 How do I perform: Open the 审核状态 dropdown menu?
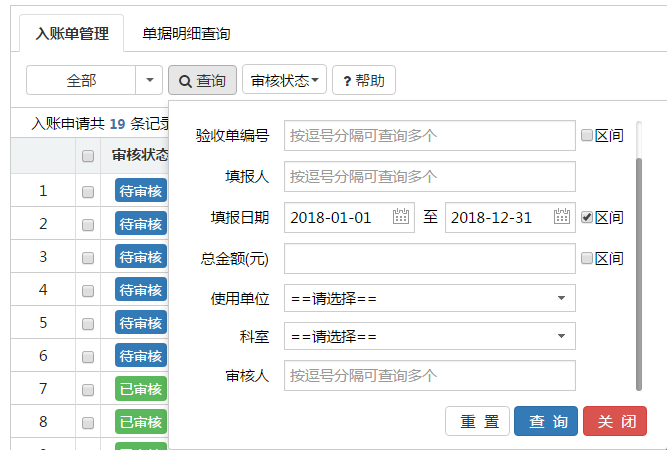point(287,80)
